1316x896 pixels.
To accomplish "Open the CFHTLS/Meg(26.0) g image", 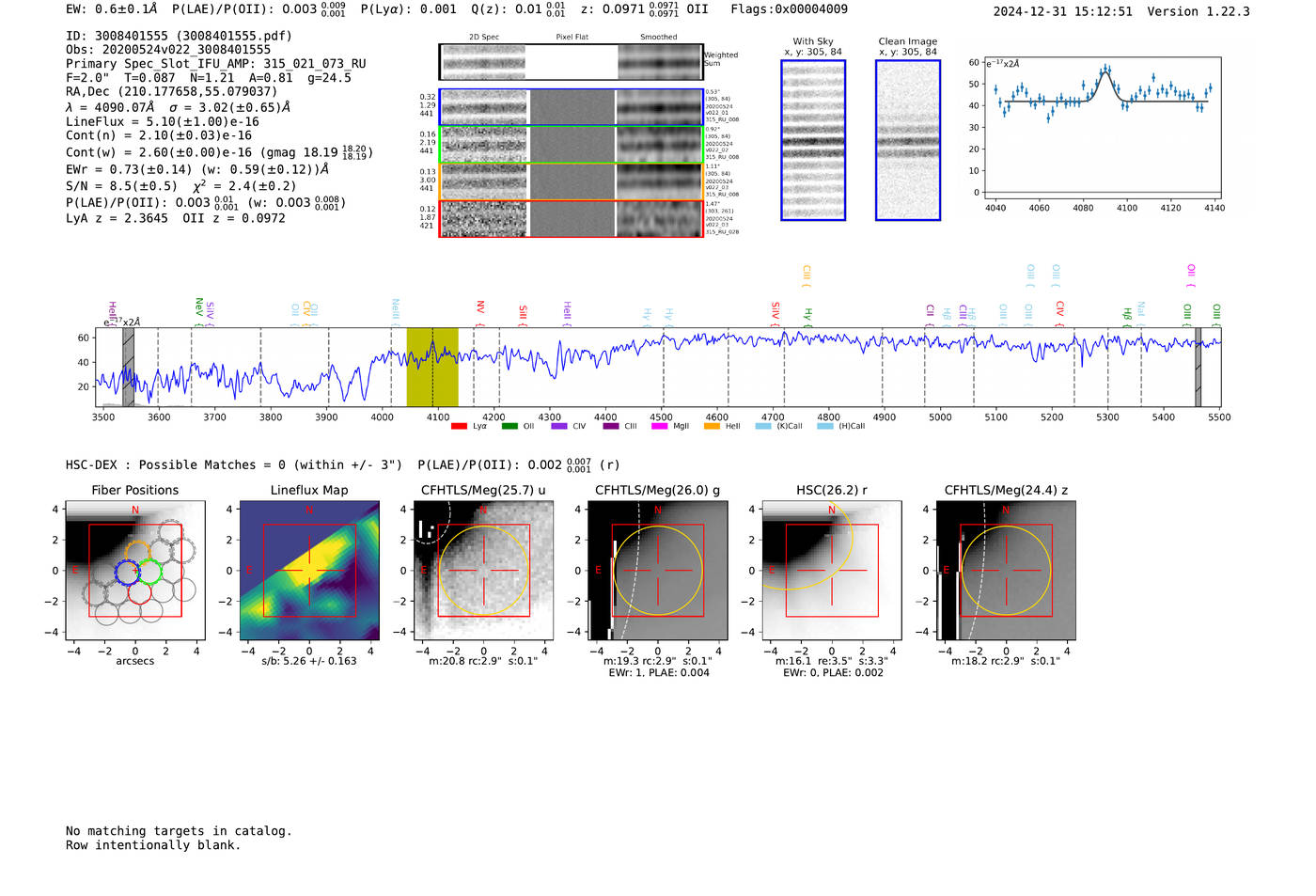I will tap(657, 571).
